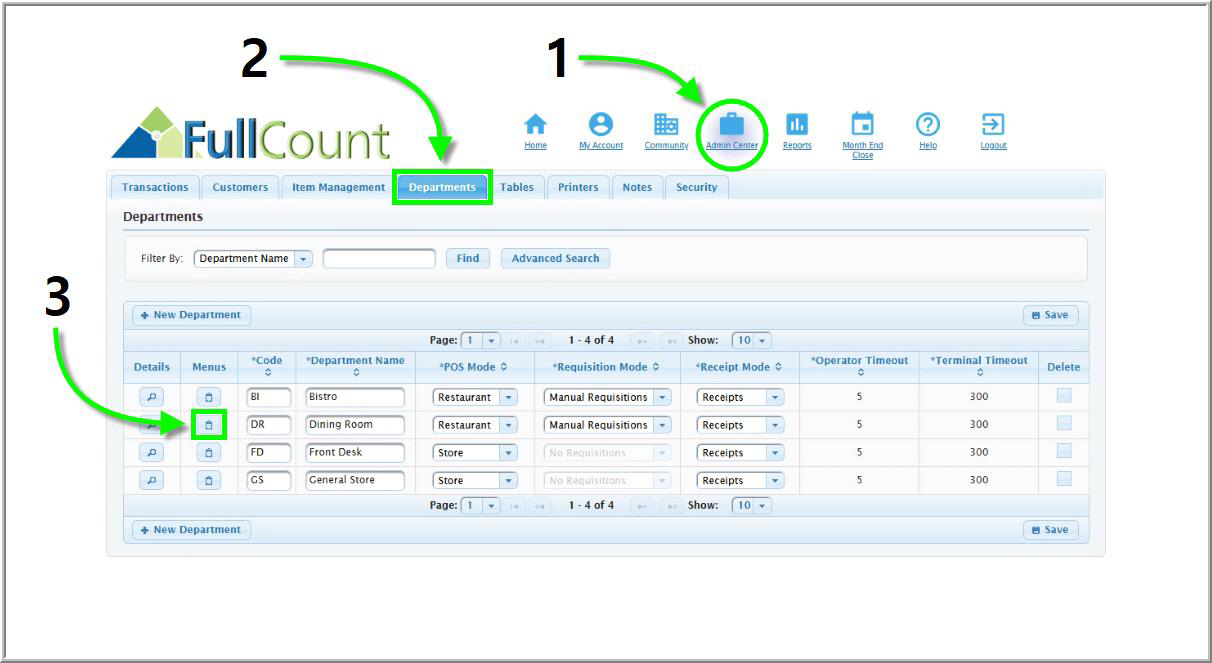Open the Home icon

(x=536, y=125)
